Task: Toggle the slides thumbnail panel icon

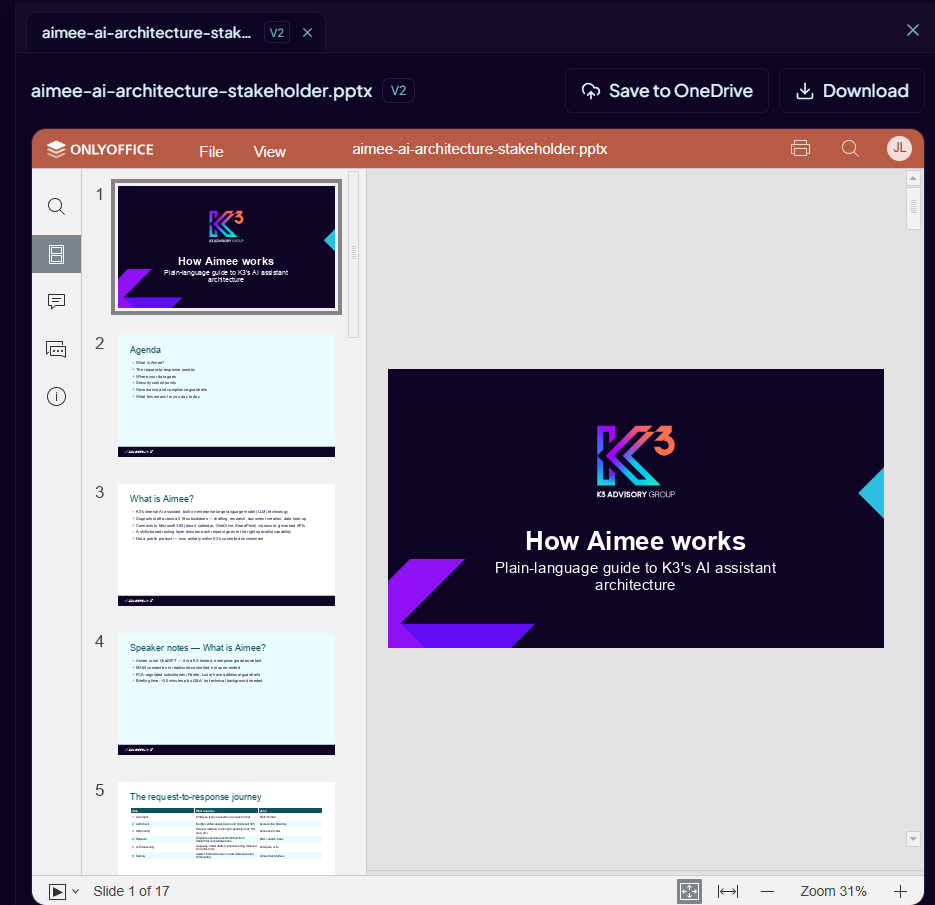Action: tap(56, 254)
